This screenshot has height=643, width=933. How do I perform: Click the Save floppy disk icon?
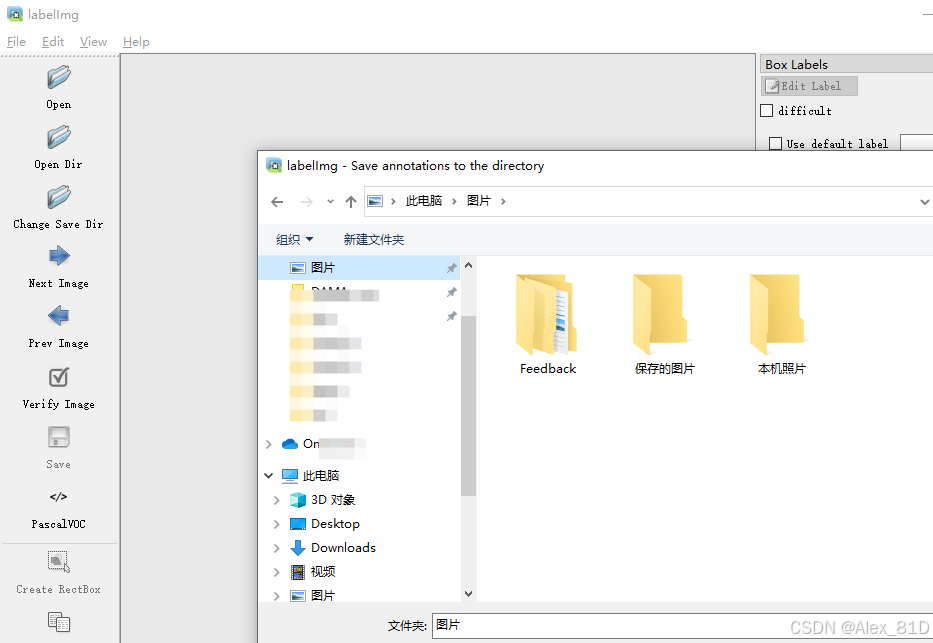coord(58,437)
